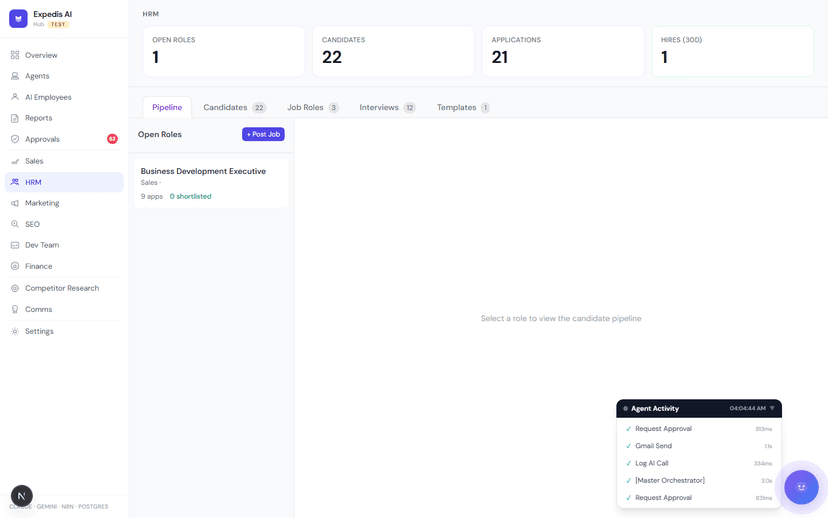Screen dimensions: 828x518
Task: Click the Hires (30D) stat card
Action: [732, 51]
